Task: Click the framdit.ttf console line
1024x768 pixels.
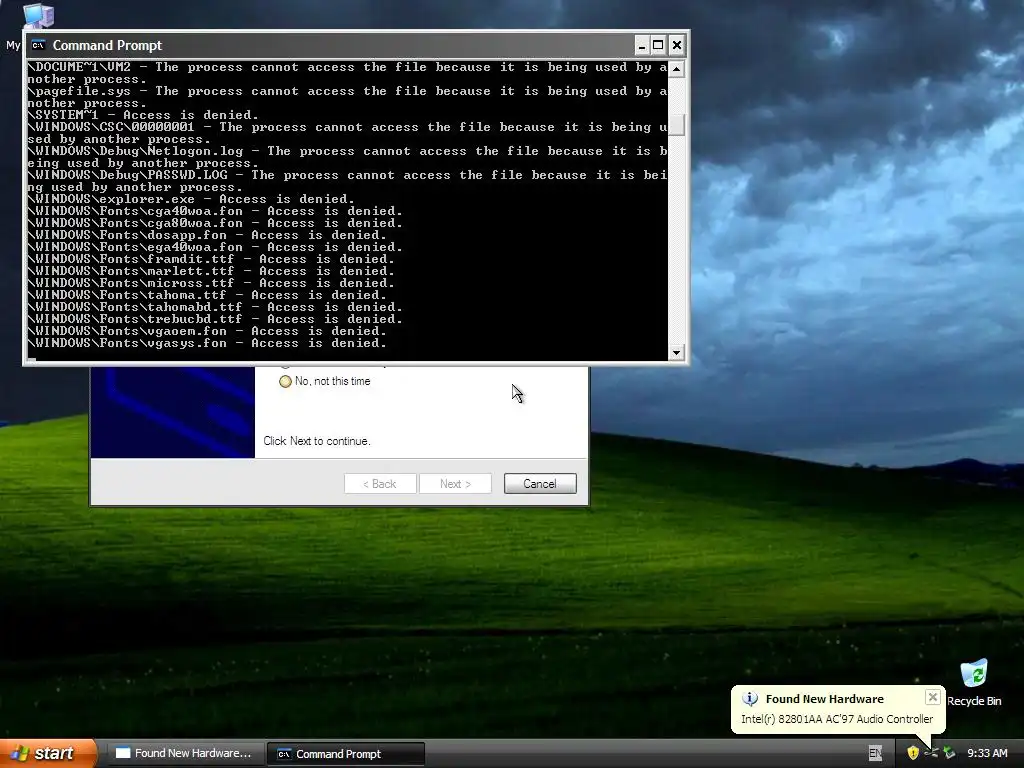Action: 211,259
